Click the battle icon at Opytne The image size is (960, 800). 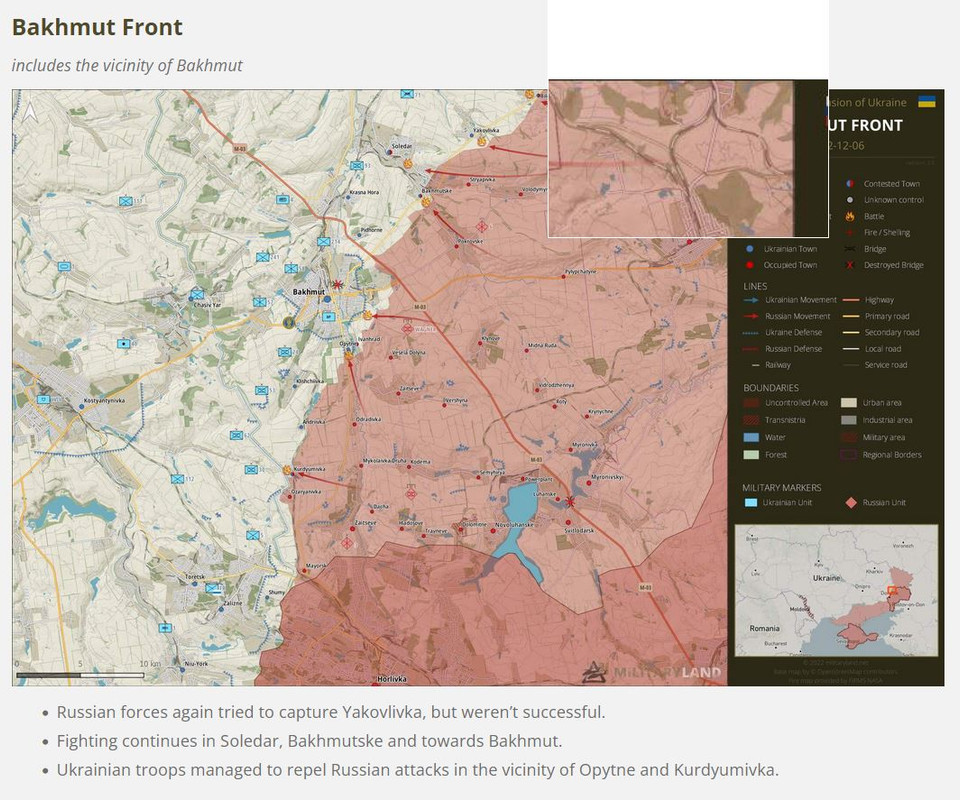coord(349,354)
